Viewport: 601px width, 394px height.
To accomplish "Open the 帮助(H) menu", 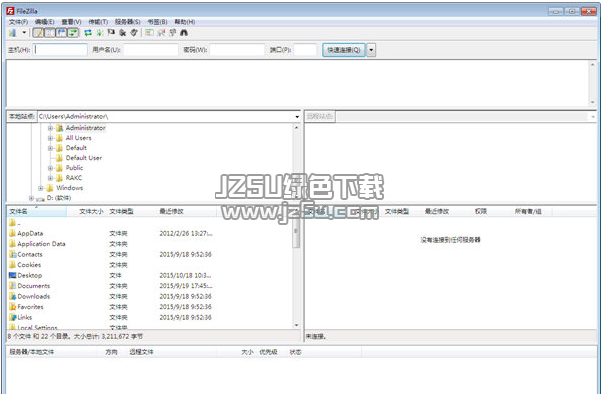I will pos(185,22).
